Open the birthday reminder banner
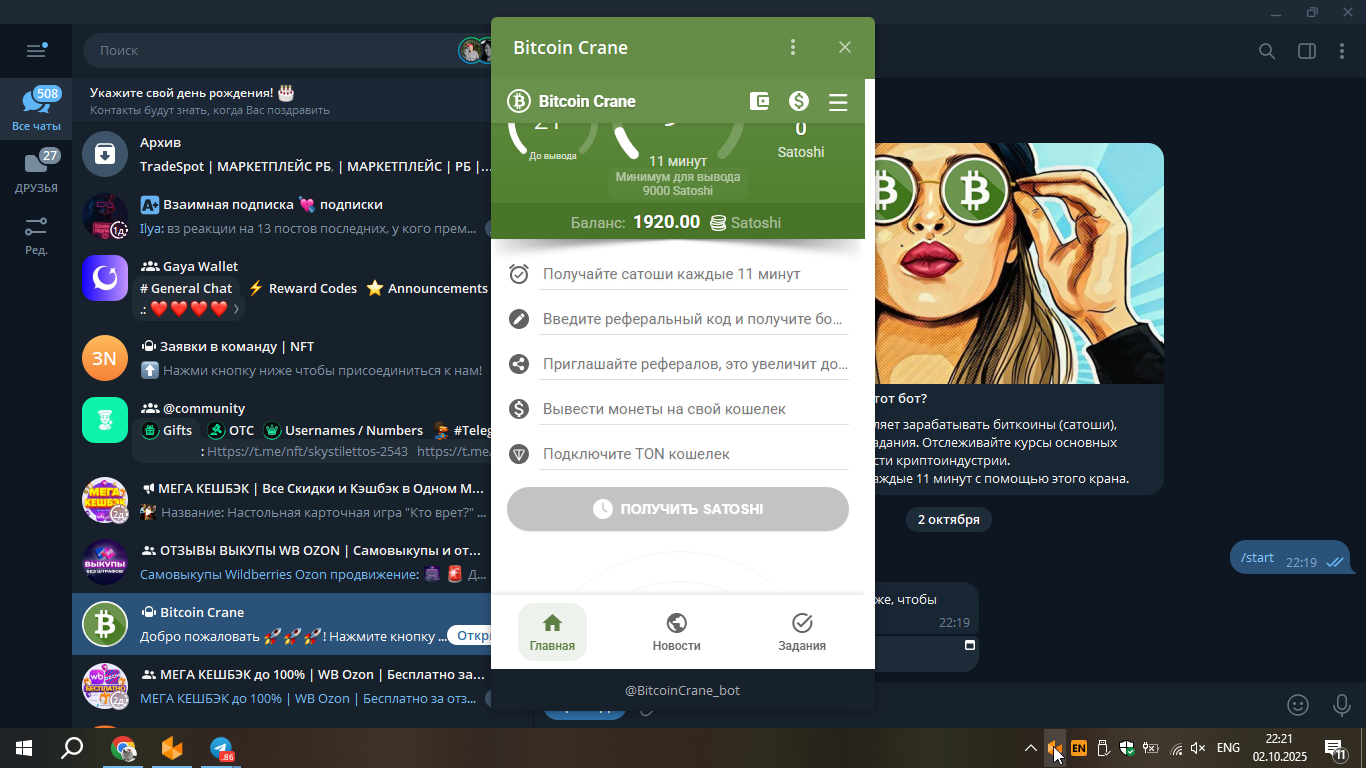The height and width of the screenshot is (768, 1366). [x=282, y=100]
